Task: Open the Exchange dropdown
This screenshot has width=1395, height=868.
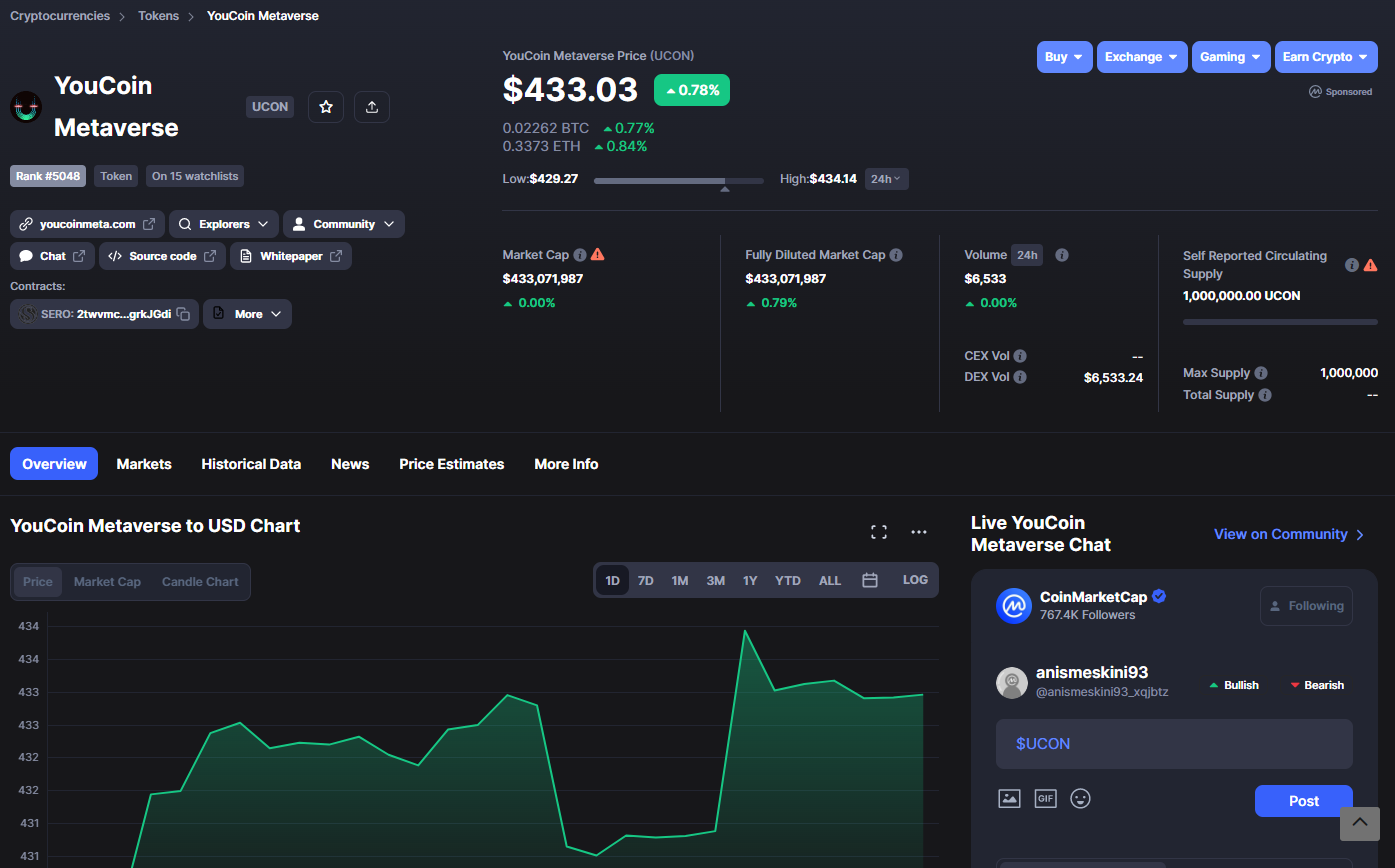Action: 1142,57
